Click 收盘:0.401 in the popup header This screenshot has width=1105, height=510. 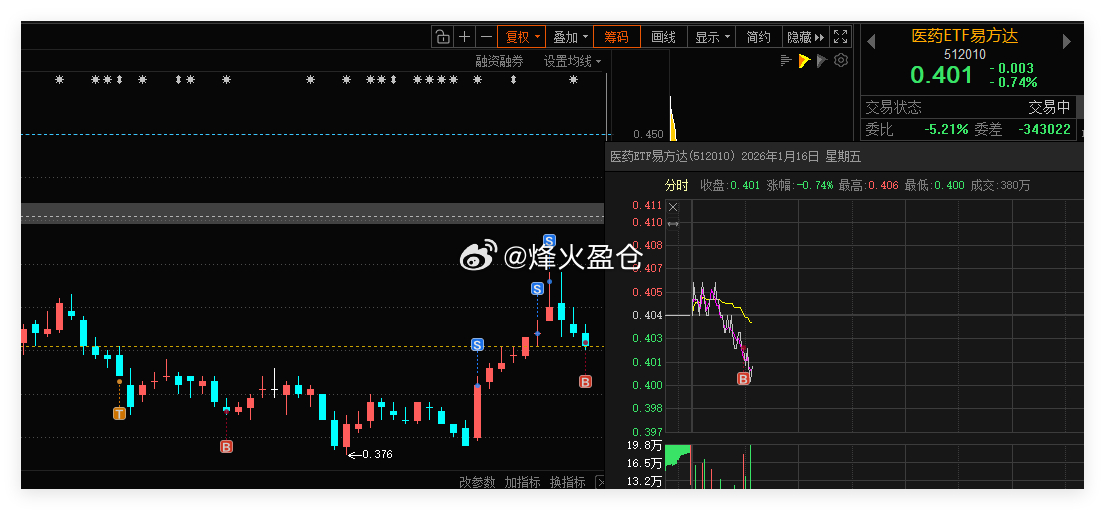click(729, 185)
